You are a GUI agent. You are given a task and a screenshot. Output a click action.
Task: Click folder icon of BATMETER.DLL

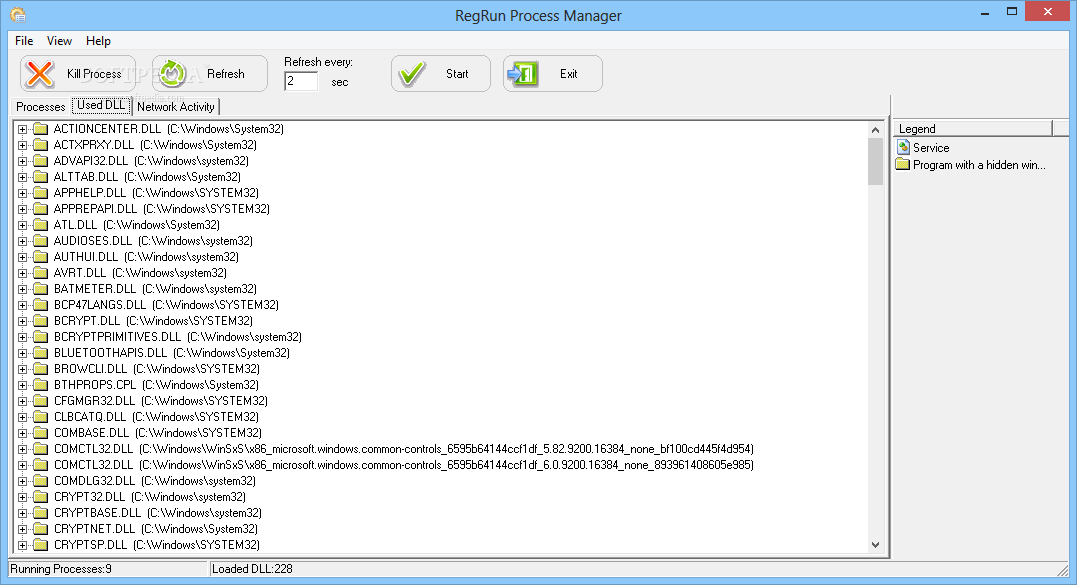[x=41, y=288]
